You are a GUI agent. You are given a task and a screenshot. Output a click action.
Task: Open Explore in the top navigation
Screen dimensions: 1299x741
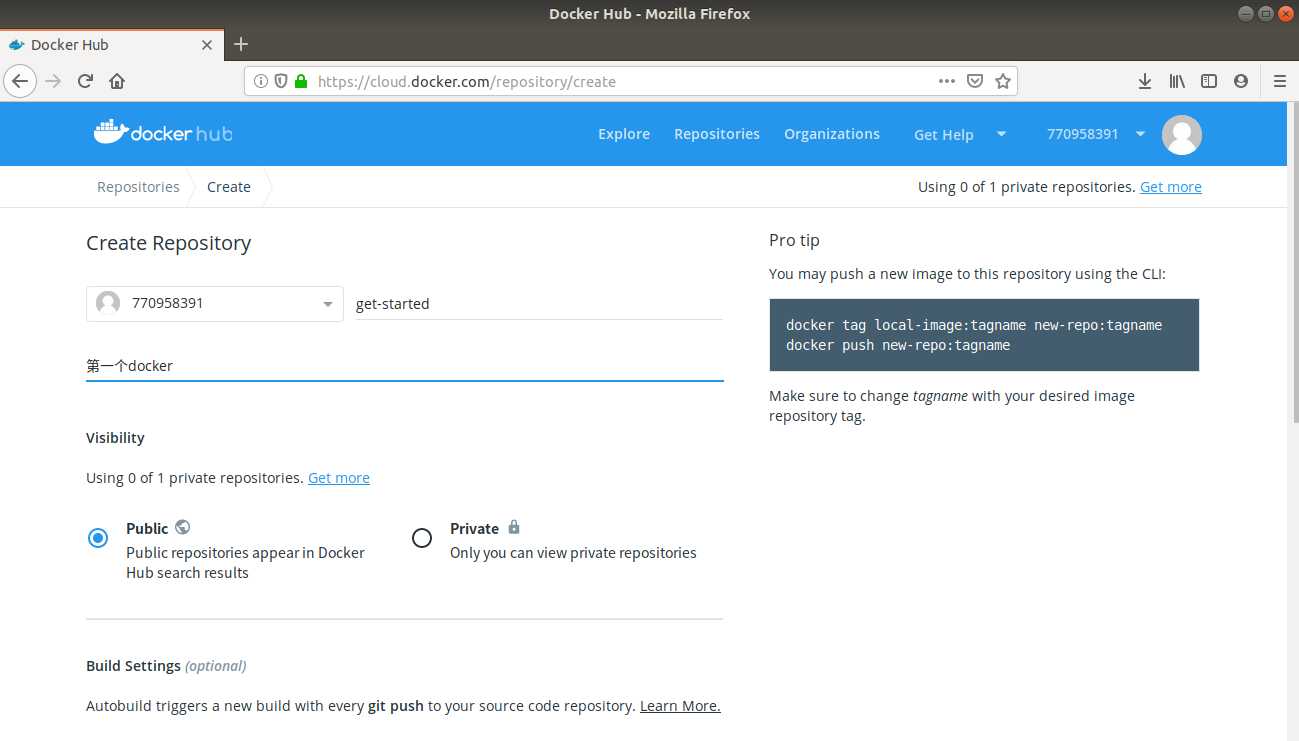pyautogui.click(x=624, y=134)
